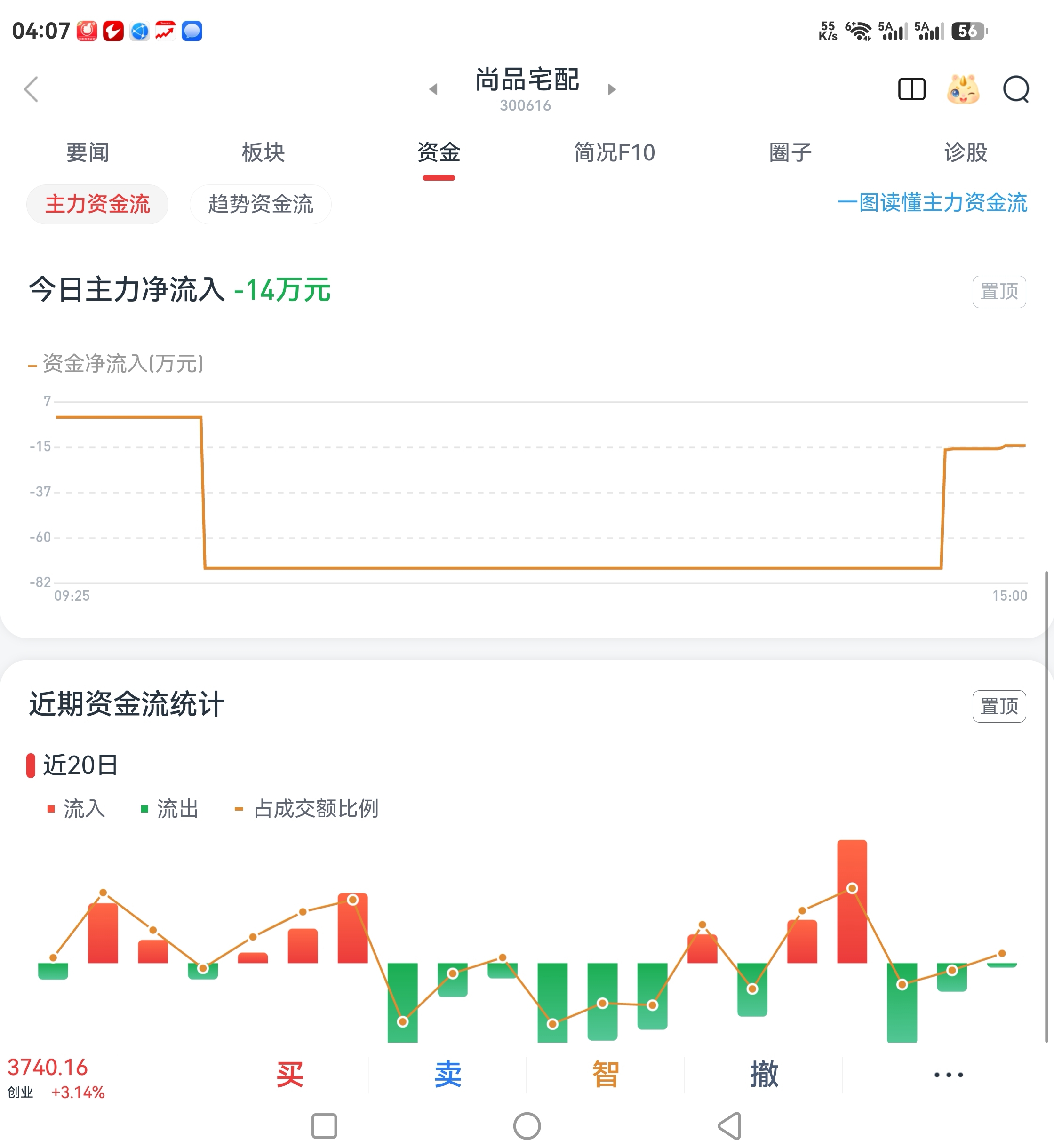Select the 主力资金流 pill
1054x1148 pixels.
pos(97,204)
